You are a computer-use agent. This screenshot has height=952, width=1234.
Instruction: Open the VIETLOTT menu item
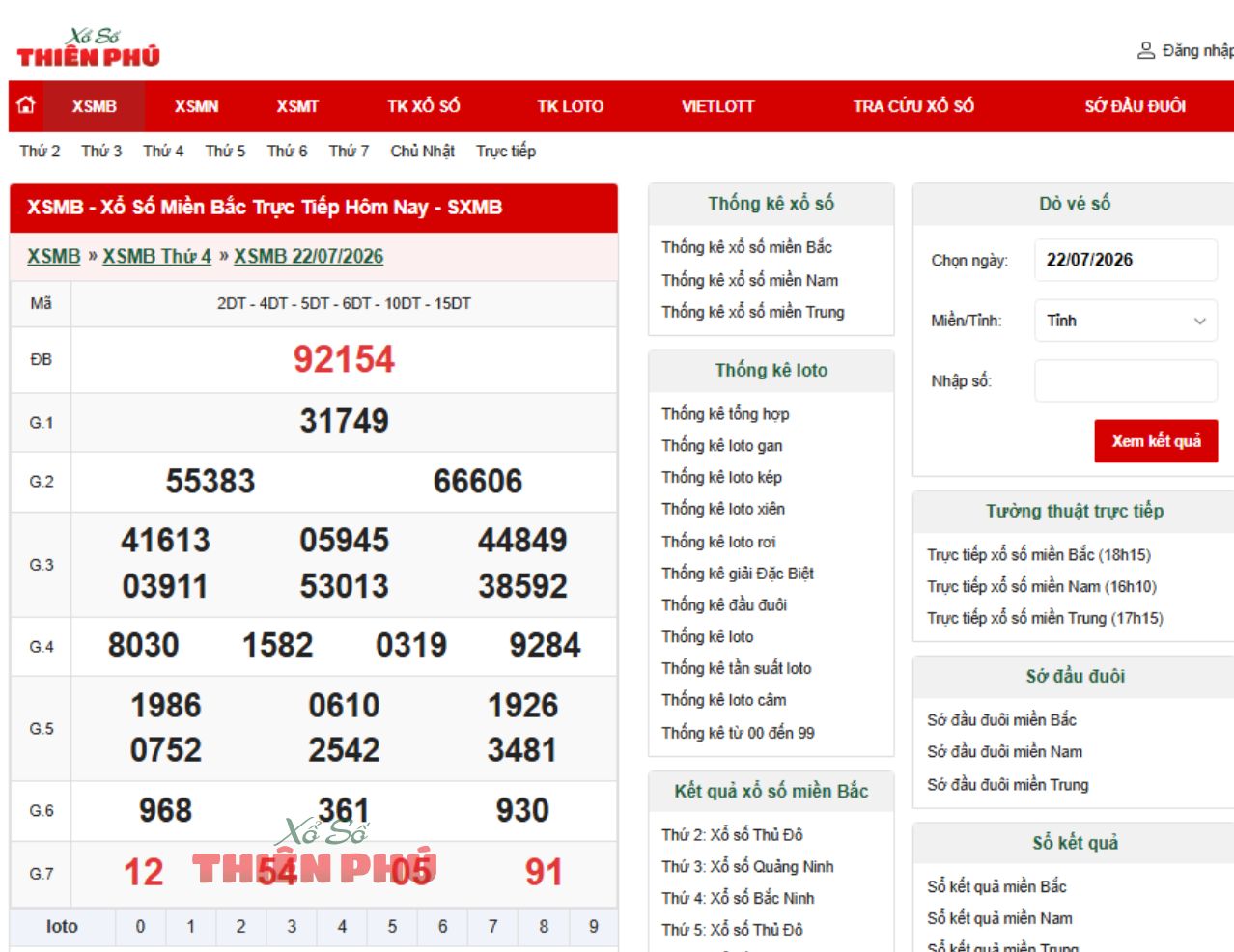[717, 106]
